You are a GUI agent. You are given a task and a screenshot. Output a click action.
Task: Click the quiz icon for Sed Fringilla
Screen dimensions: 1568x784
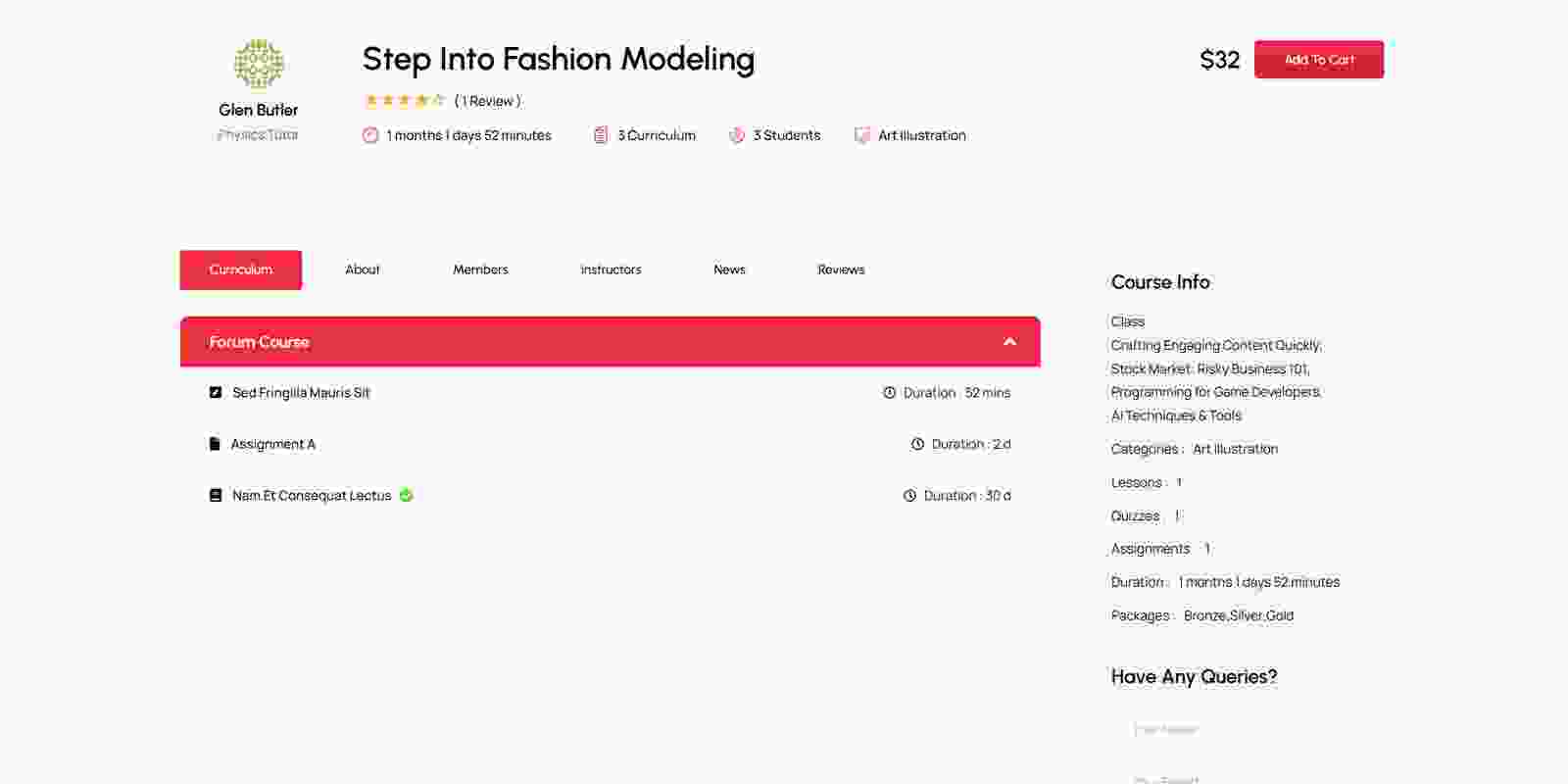(x=216, y=393)
